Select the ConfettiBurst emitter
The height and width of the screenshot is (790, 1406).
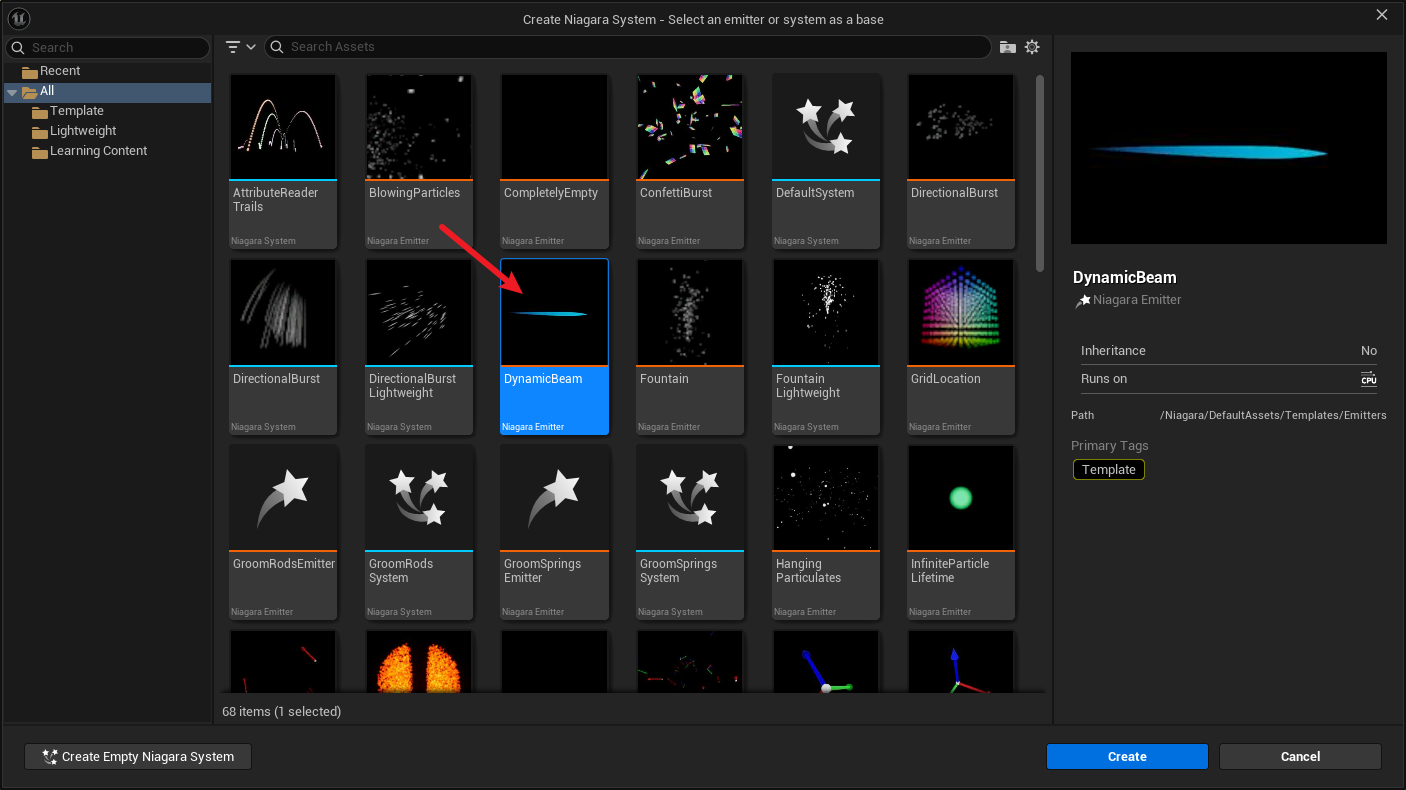pyautogui.click(x=690, y=160)
